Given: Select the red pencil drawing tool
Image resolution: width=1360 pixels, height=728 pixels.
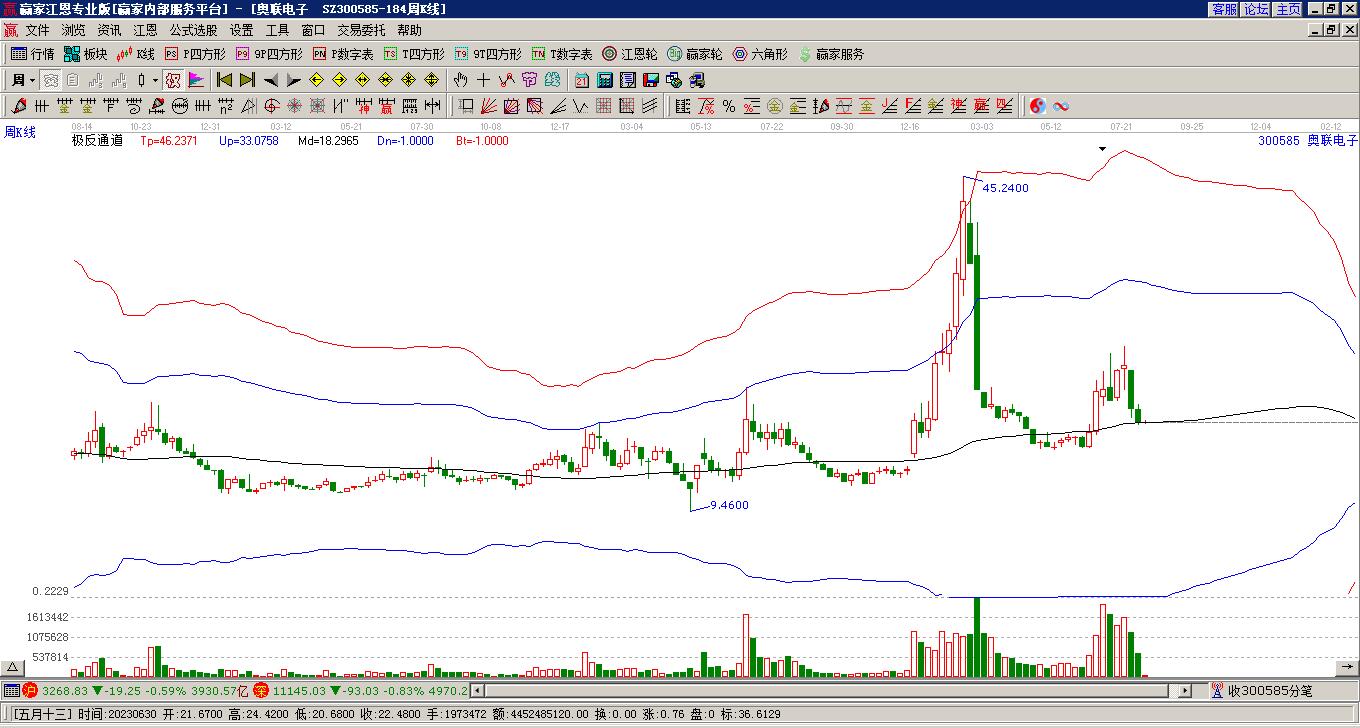Looking at the screenshot, I should 19,106.
